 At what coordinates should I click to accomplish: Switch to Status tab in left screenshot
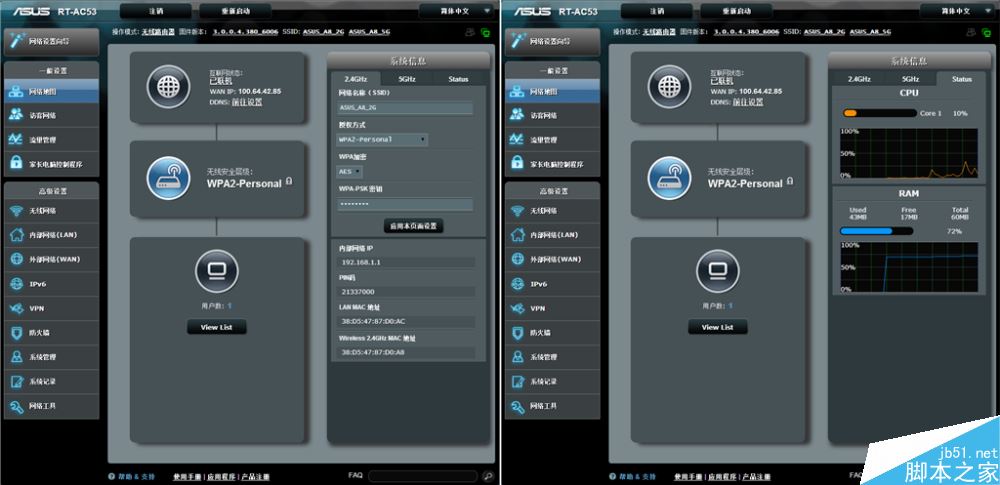(x=458, y=79)
